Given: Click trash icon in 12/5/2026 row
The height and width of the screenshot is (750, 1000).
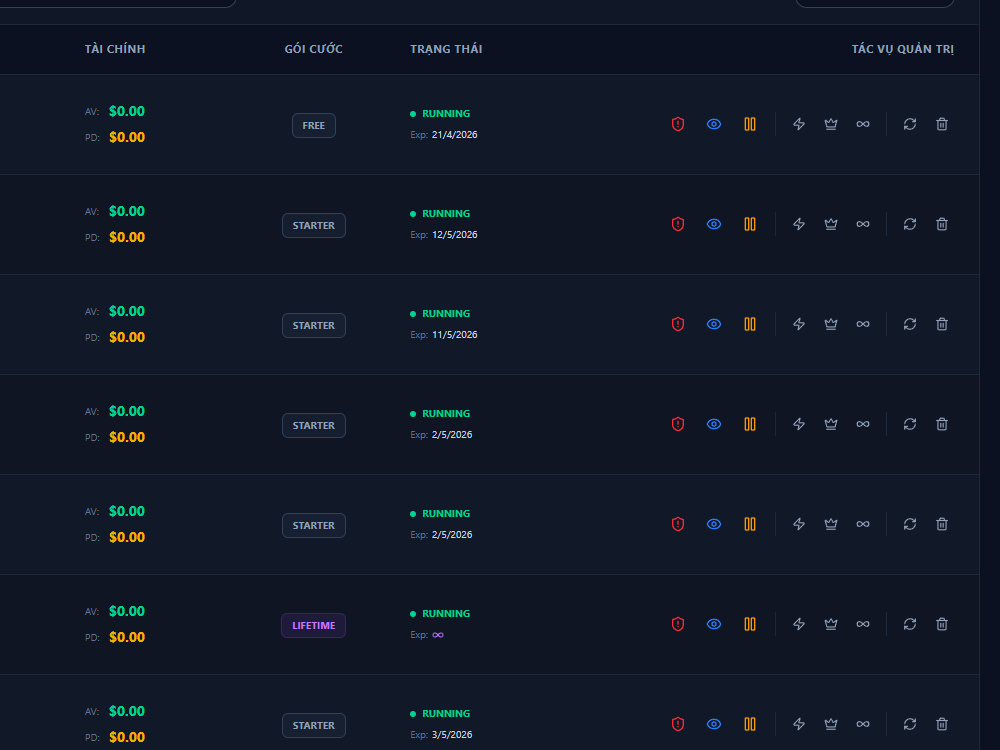Looking at the screenshot, I should 942,224.
